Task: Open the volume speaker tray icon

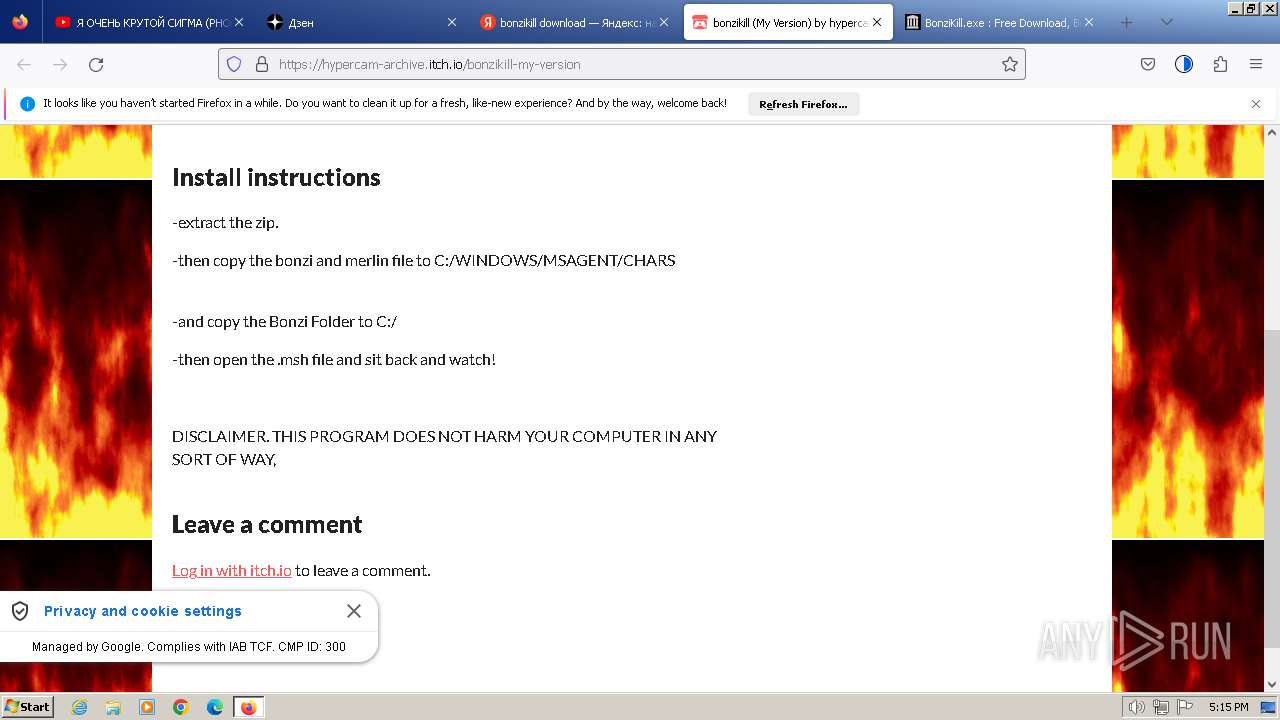Action: pyautogui.click(x=1137, y=707)
